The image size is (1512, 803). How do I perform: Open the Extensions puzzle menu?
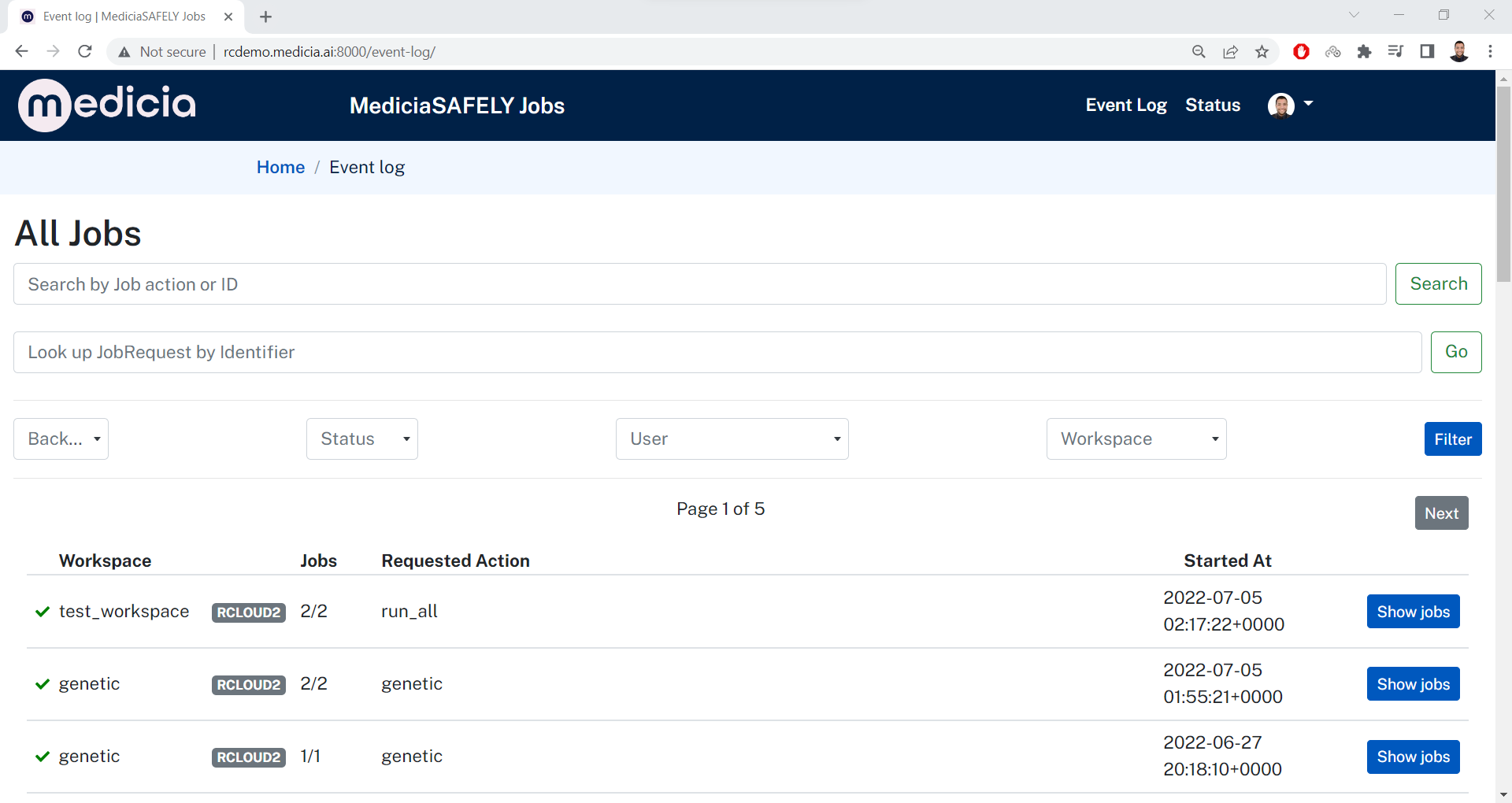[x=1364, y=51]
